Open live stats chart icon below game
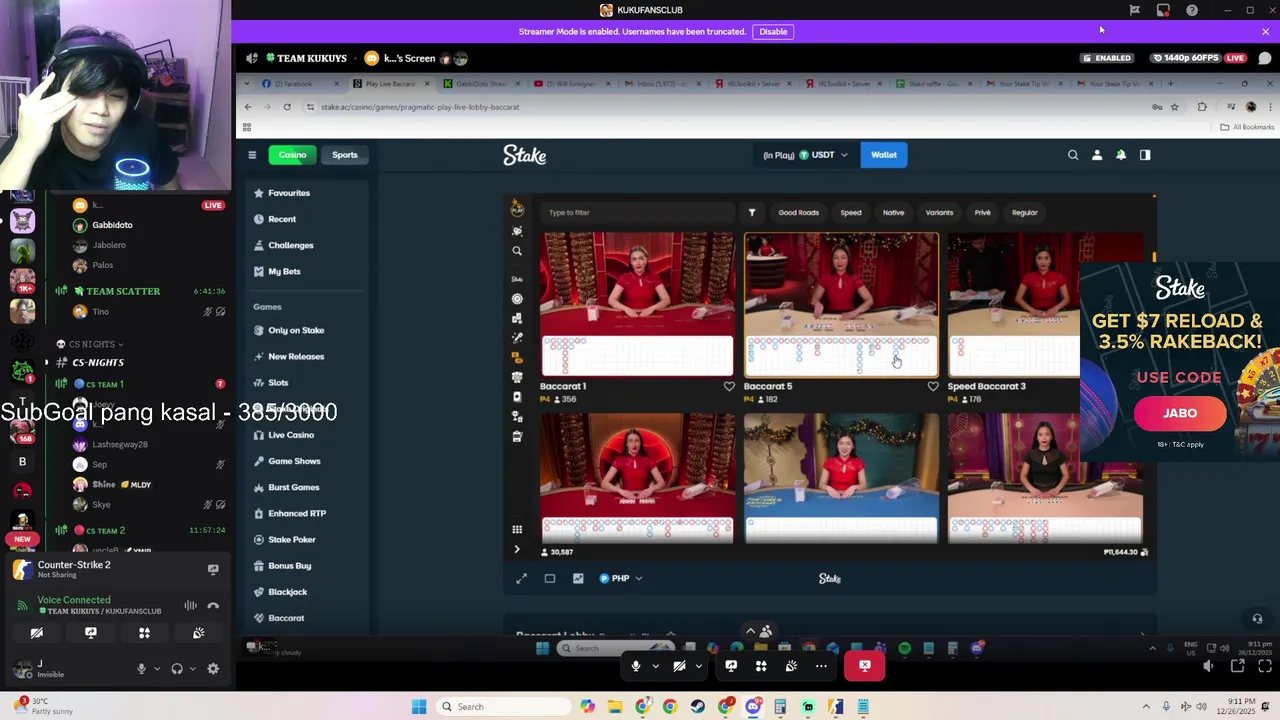The width and height of the screenshot is (1280, 720). (x=578, y=578)
